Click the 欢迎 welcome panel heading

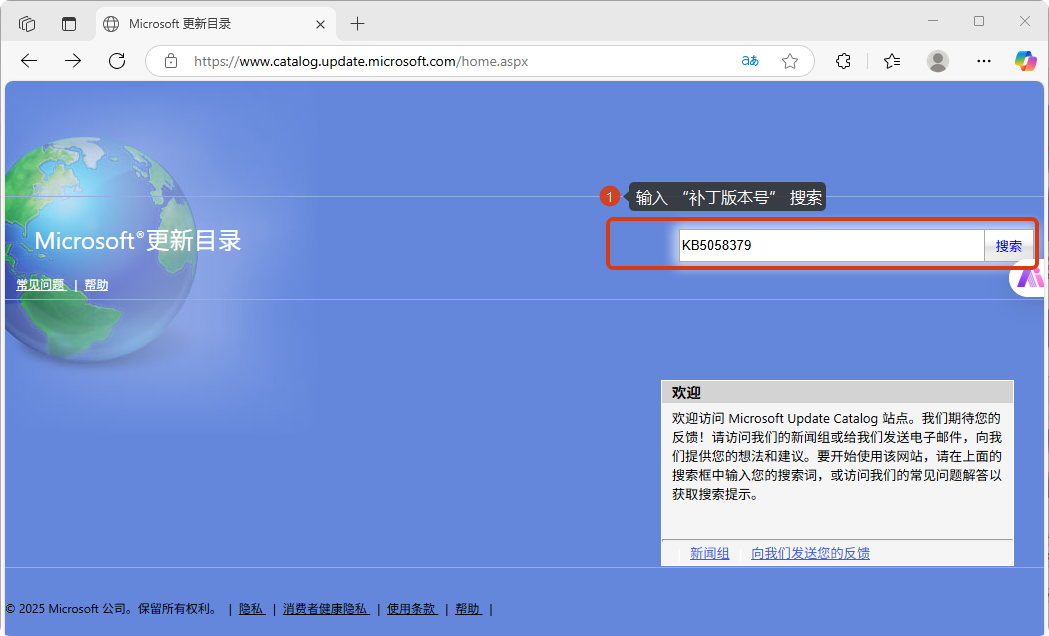[x=686, y=393]
